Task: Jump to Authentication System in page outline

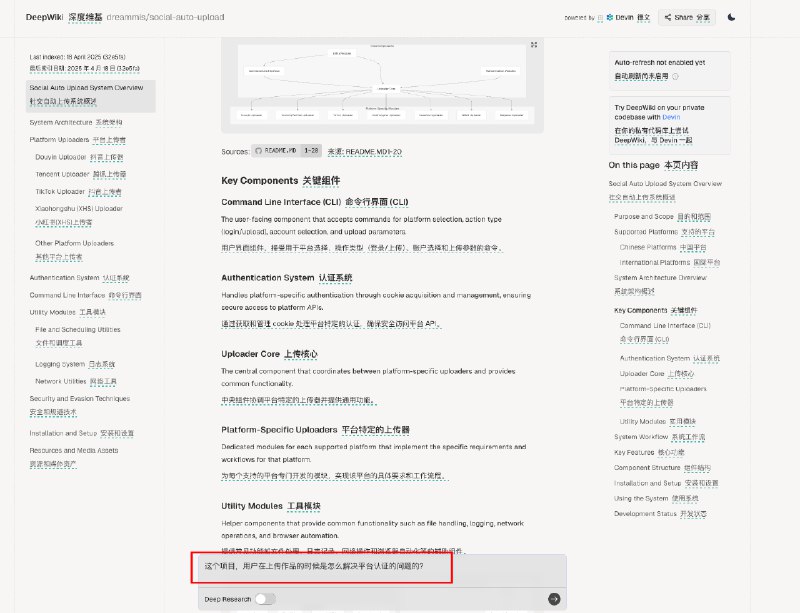Action: click(x=670, y=359)
